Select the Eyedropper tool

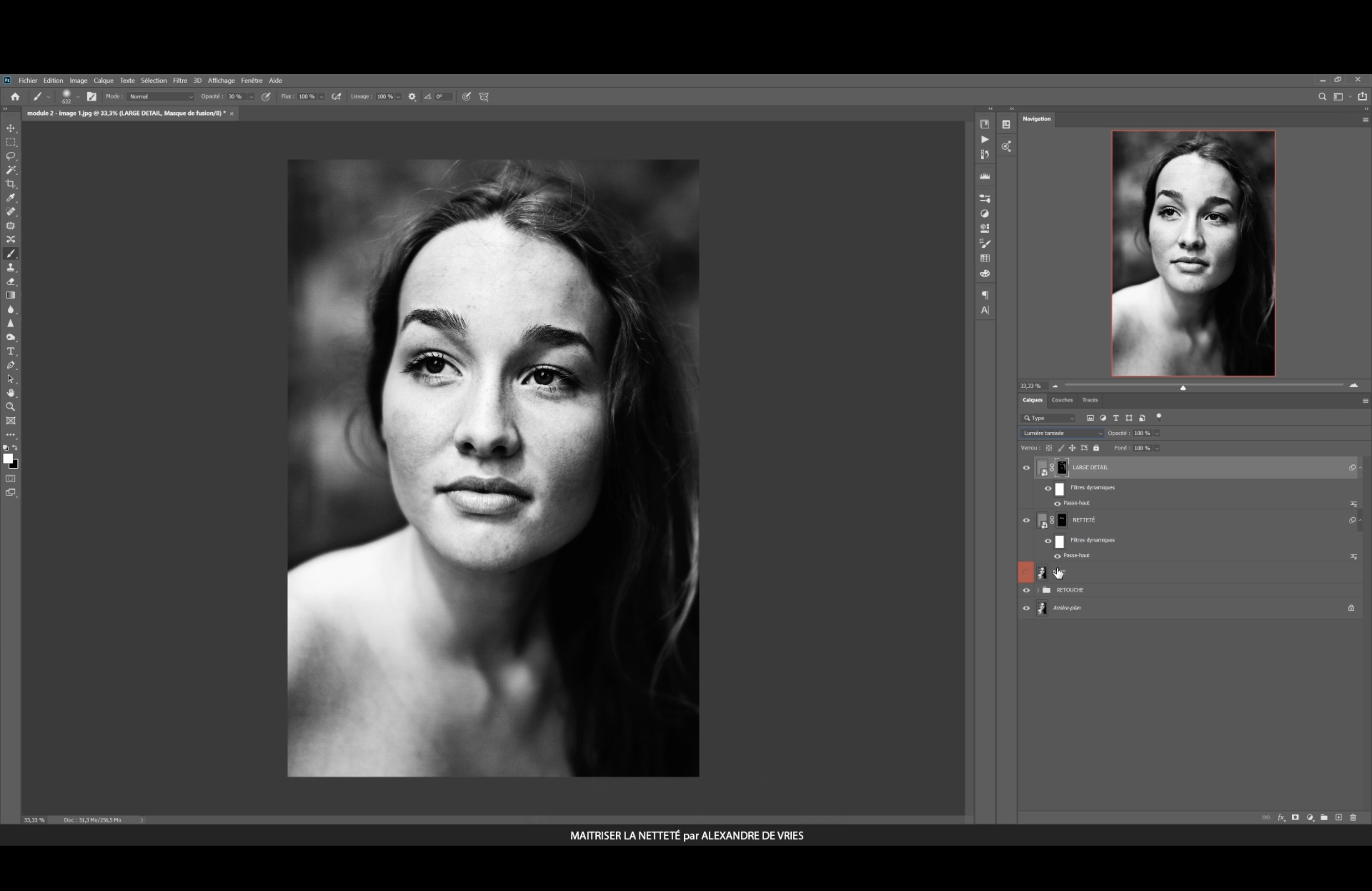tap(10, 198)
